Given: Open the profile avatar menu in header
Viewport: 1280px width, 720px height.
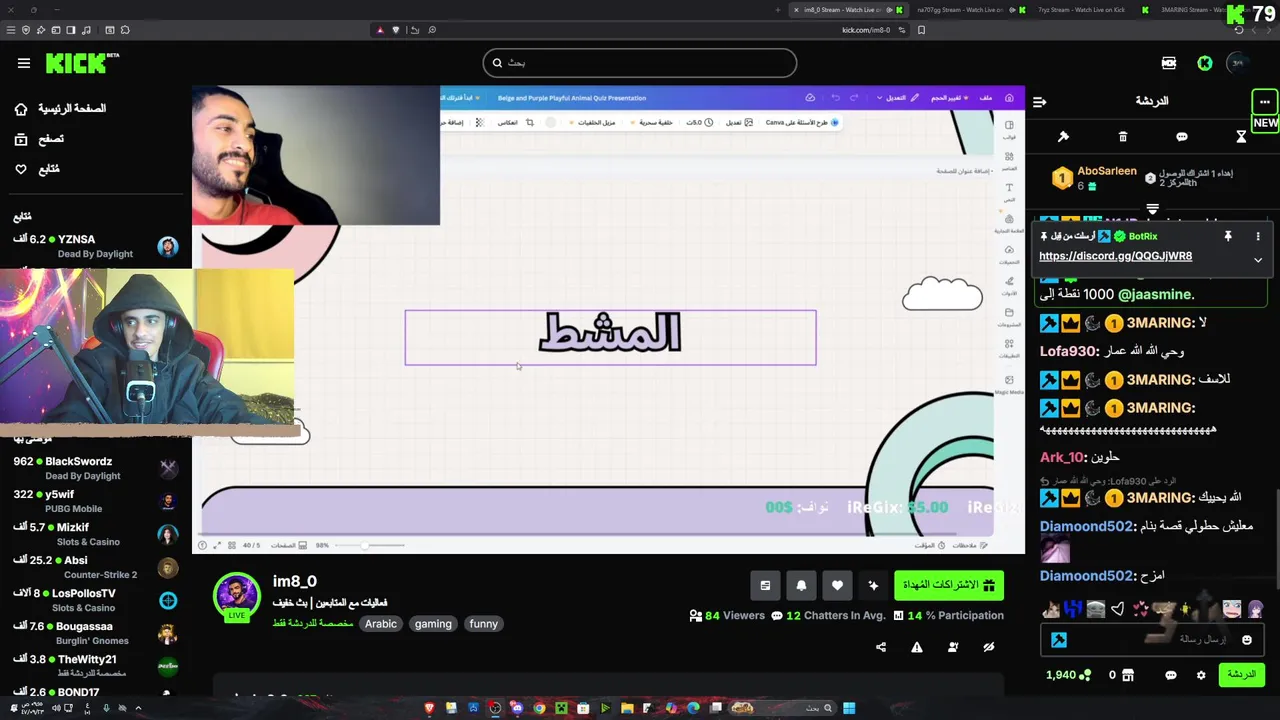Looking at the screenshot, I should (1239, 63).
